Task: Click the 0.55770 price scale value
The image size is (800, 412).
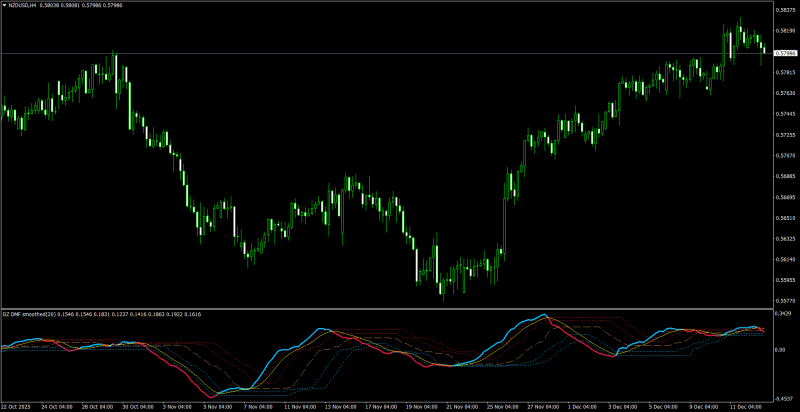Action: [785, 301]
